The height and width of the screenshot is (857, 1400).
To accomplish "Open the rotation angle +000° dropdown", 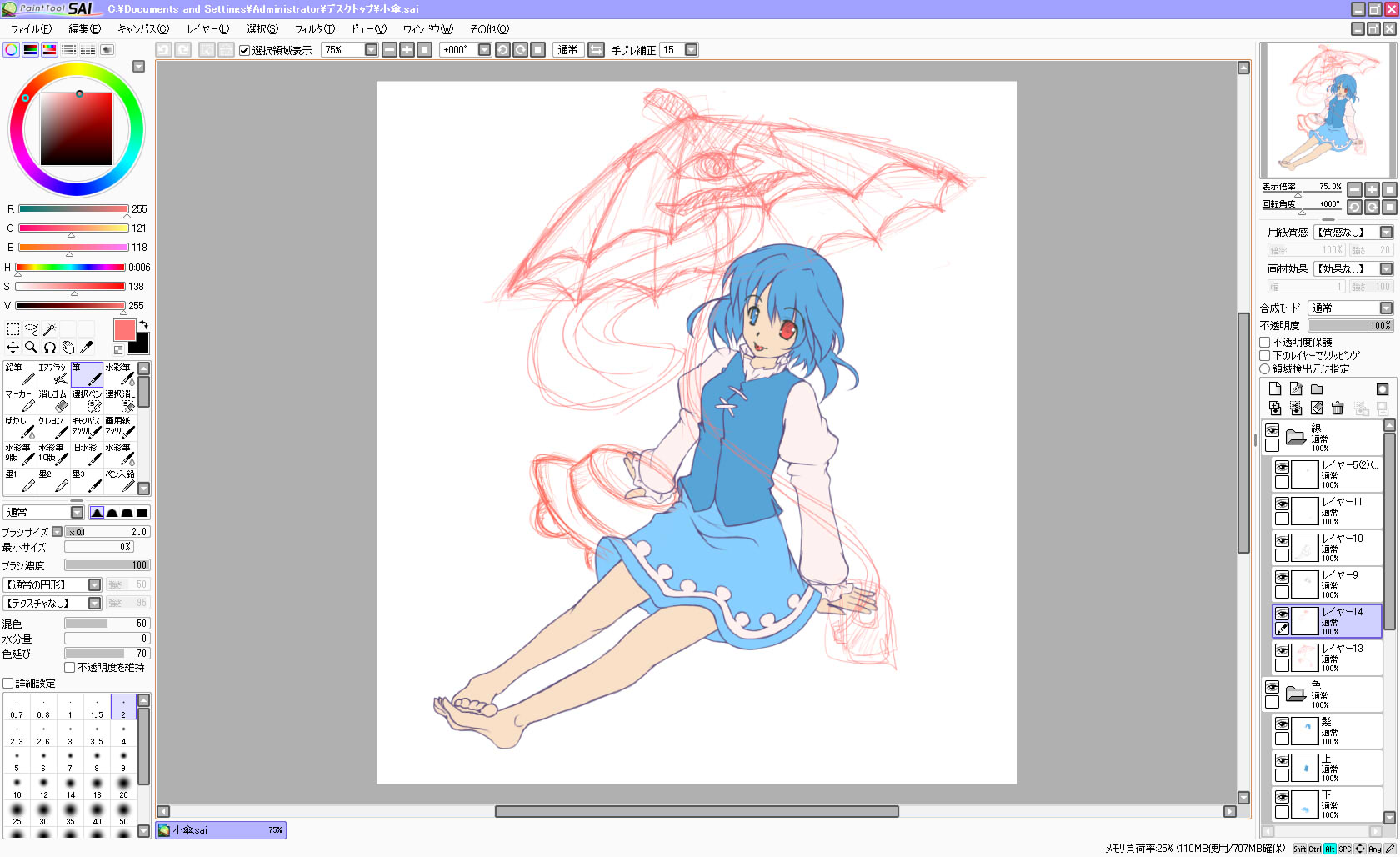I will pos(484,50).
